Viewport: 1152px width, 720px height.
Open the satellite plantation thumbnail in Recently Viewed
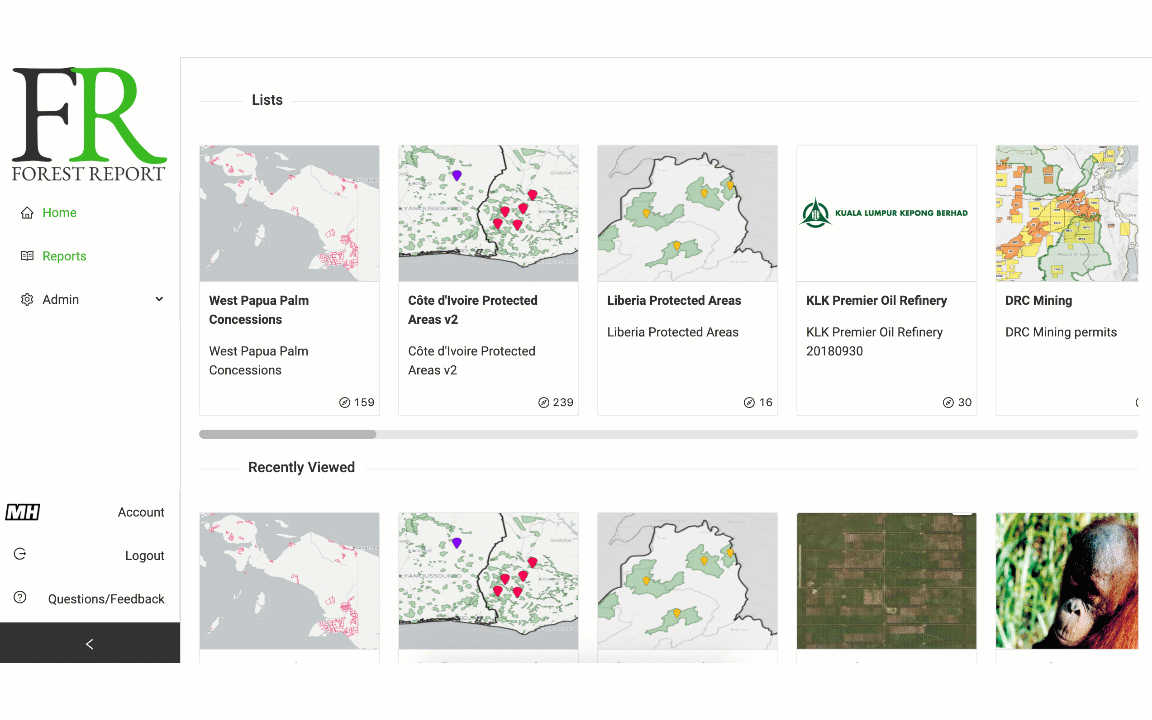pyautogui.click(x=887, y=580)
